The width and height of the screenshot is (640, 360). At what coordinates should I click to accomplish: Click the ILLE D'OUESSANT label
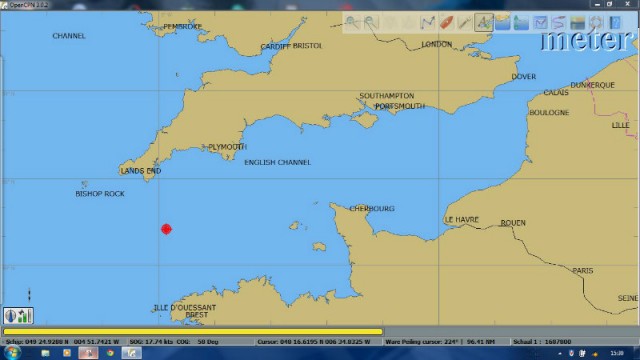[x=185, y=308]
